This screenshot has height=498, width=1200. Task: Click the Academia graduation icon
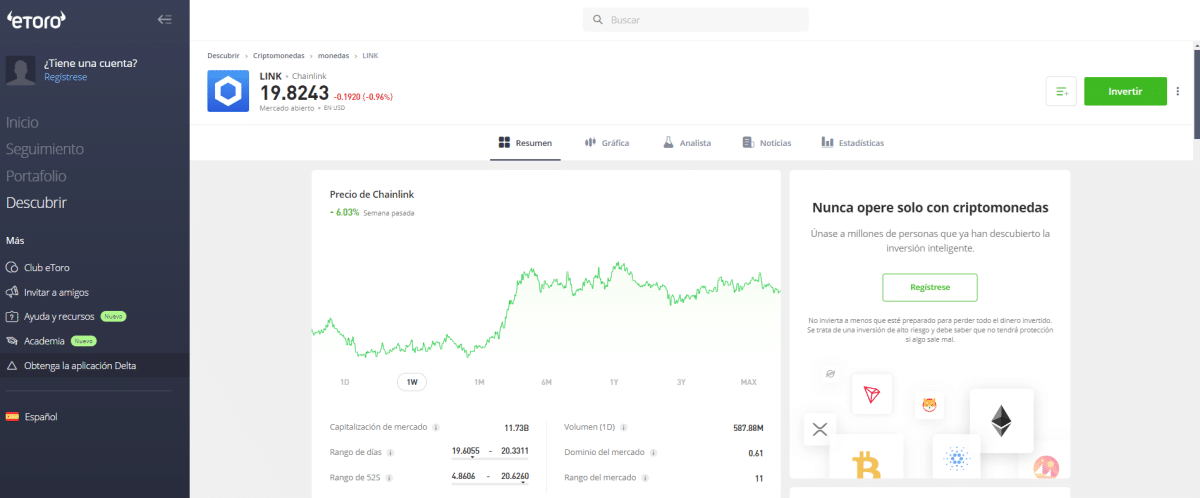point(12,341)
